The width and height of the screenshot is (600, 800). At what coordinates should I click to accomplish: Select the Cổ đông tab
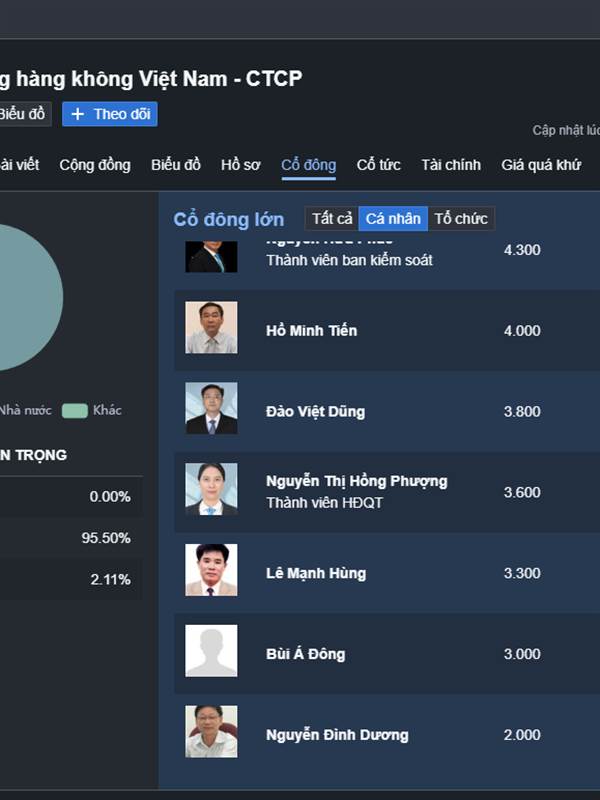(309, 165)
